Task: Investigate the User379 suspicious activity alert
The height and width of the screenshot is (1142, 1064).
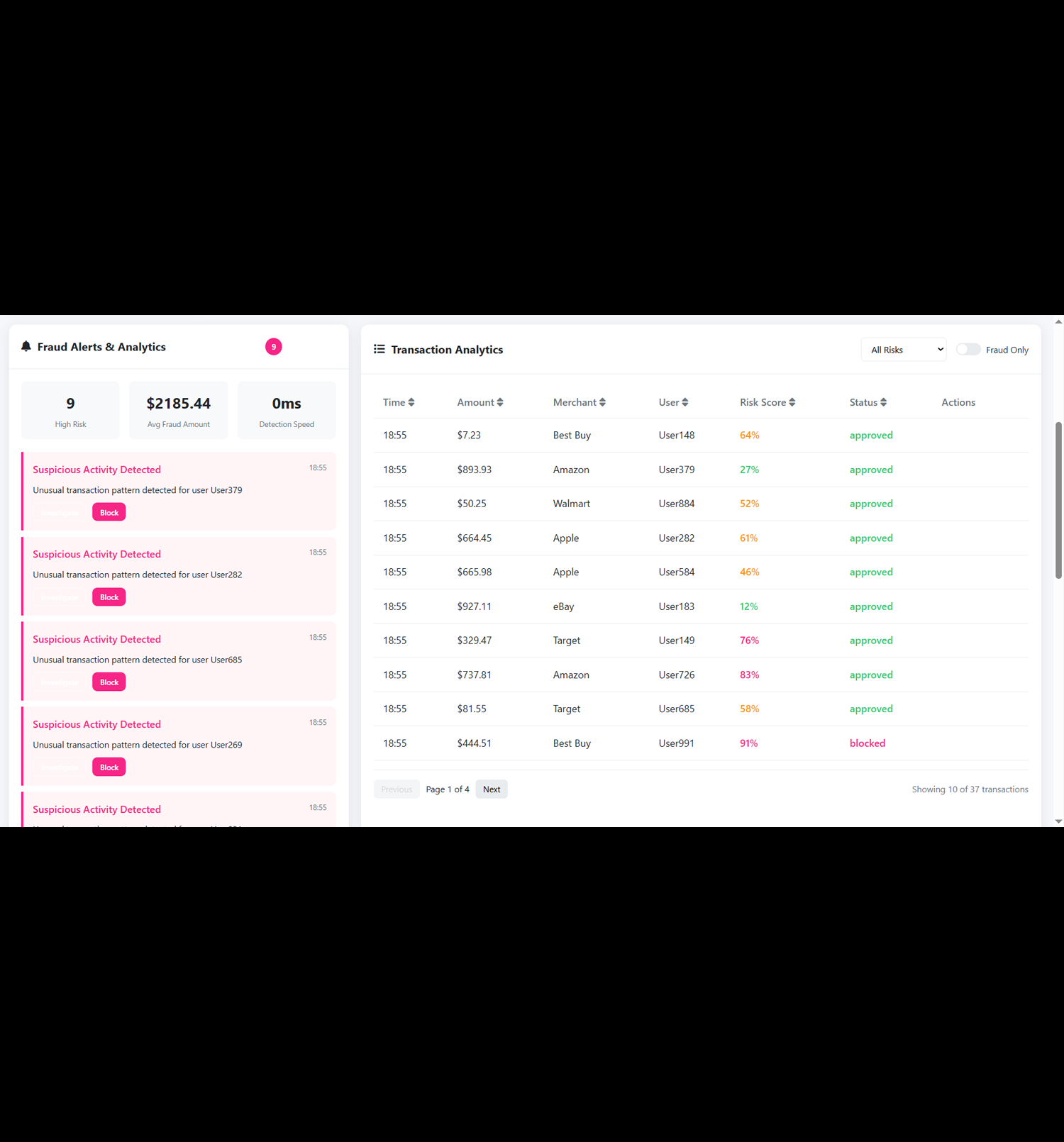Action: click(60, 512)
